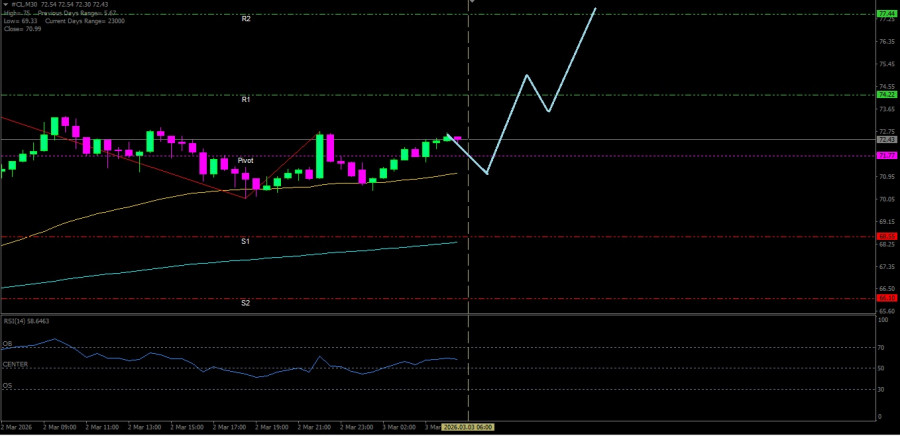The image size is (900, 436).
Task: Click the gray current price tag 72.43
Action: click(885, 139)
